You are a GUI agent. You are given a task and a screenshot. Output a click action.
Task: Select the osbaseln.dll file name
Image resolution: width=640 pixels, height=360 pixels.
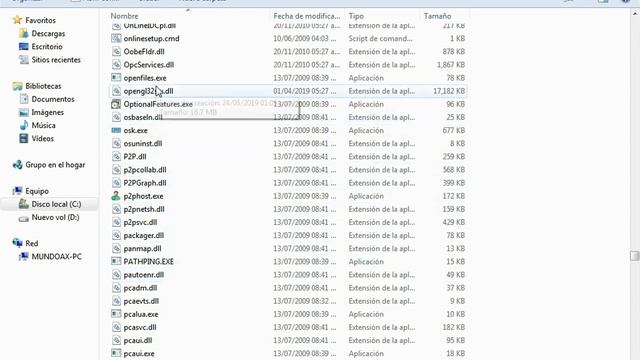click(x=143, y=117)
